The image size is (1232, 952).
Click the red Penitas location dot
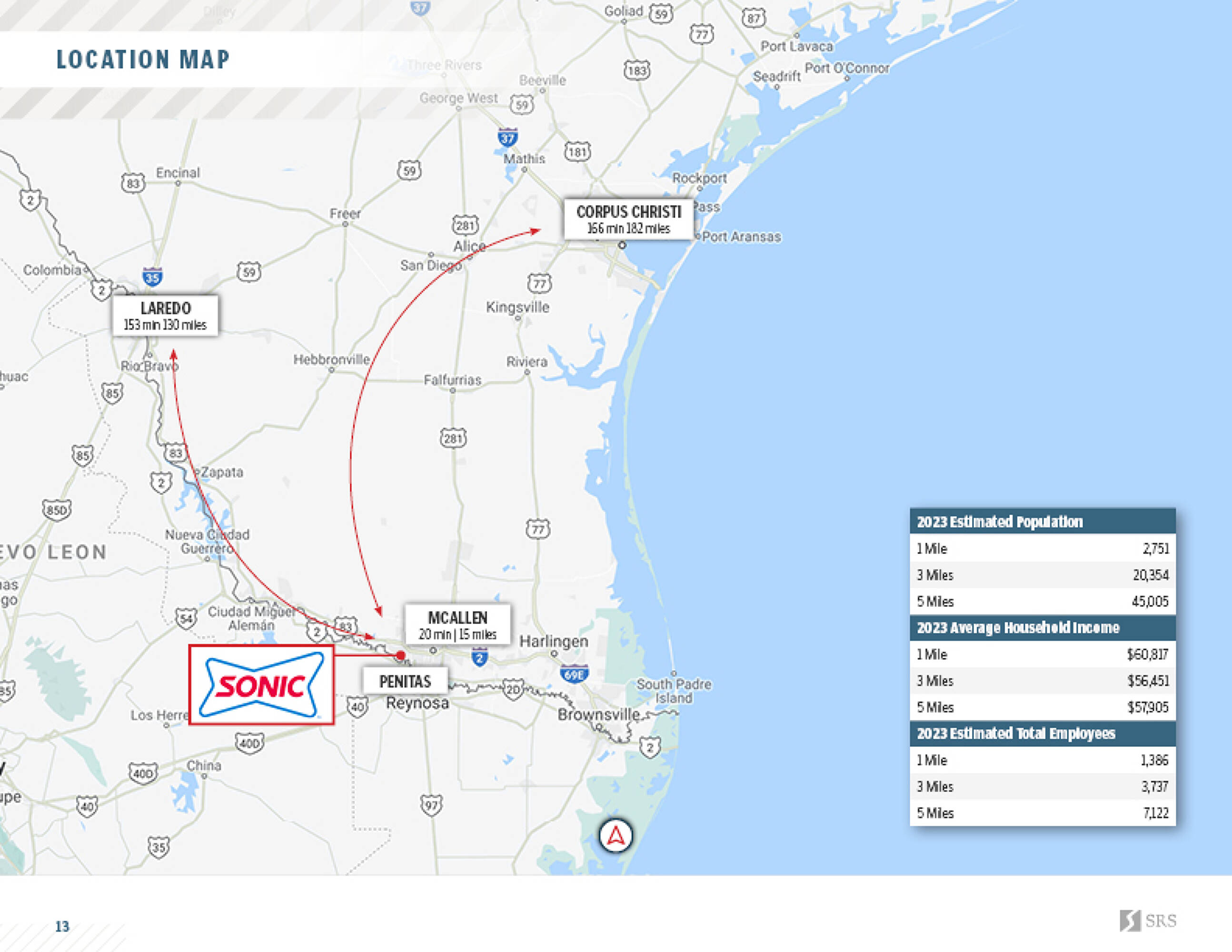[400, 655]
